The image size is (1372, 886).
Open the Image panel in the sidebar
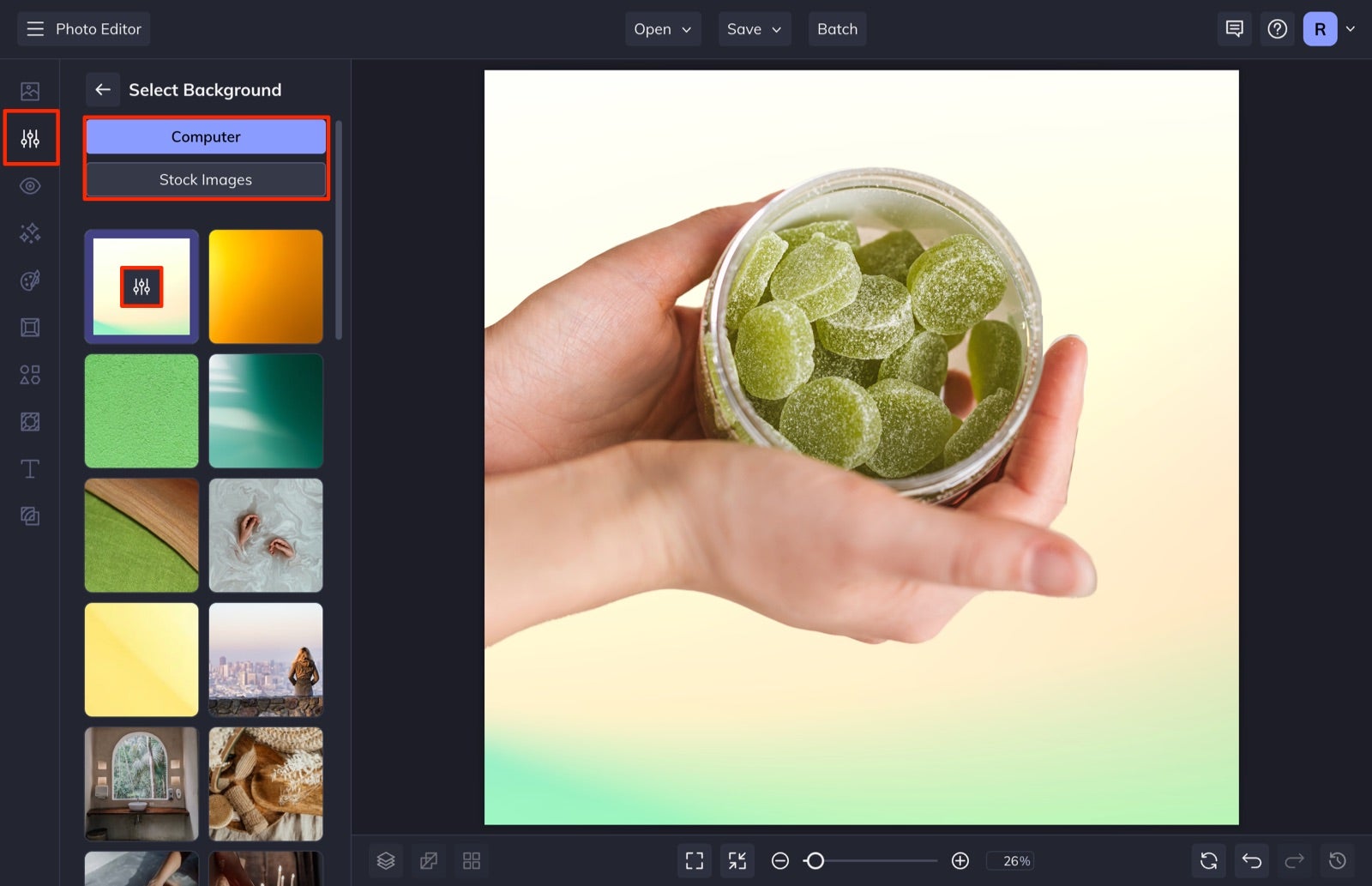30,90
